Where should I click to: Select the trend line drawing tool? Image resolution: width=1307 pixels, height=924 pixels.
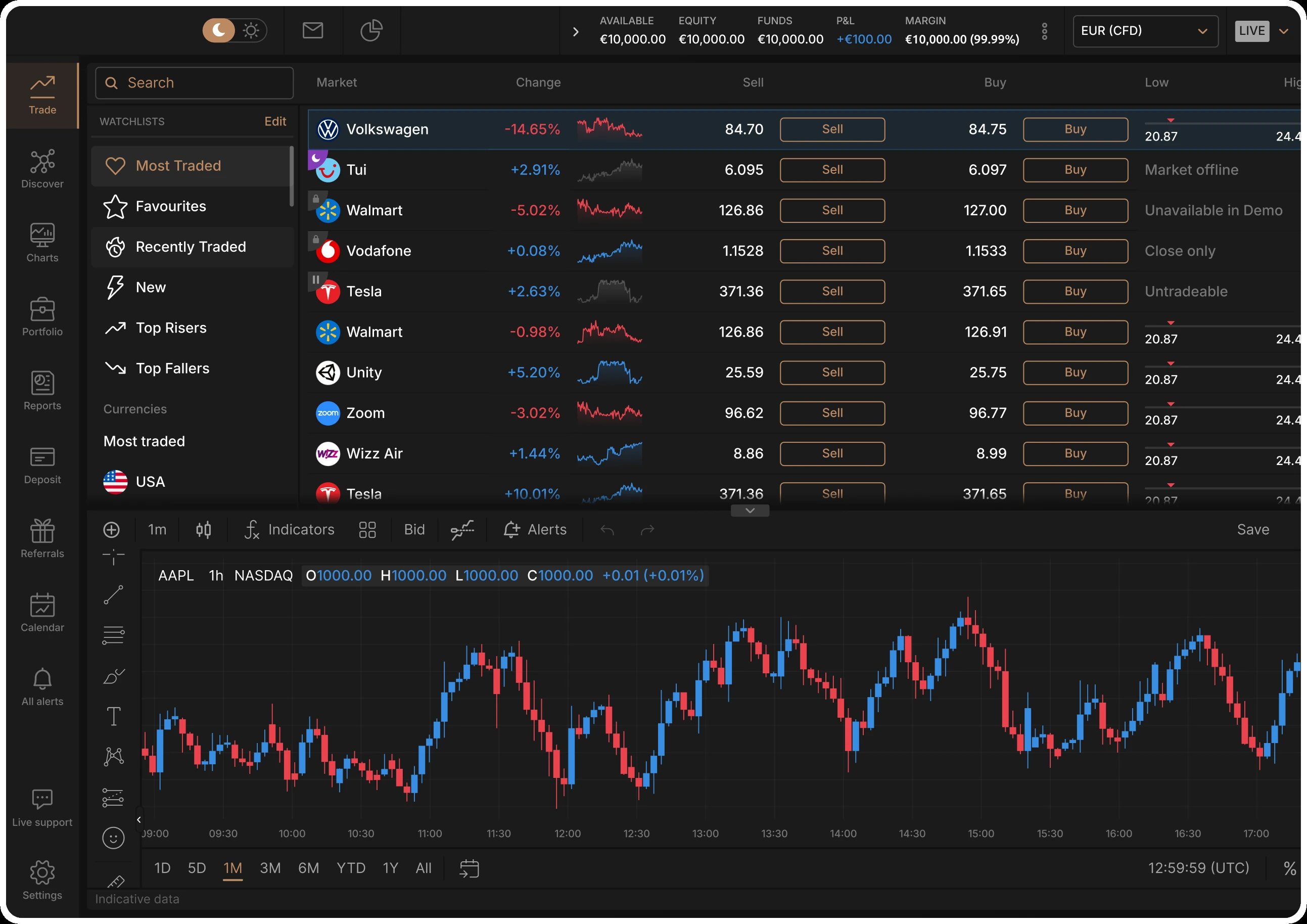coord(113,595)
